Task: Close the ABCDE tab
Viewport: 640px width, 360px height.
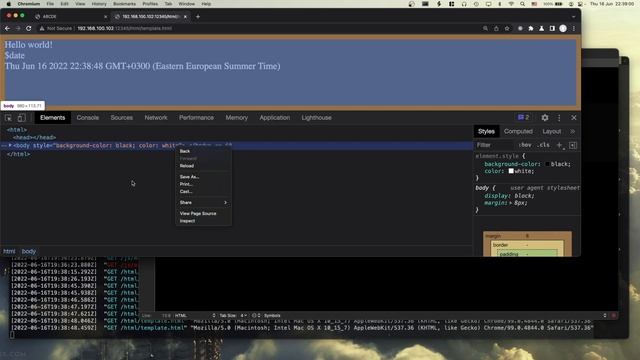Action: click(x=105, y=17)
